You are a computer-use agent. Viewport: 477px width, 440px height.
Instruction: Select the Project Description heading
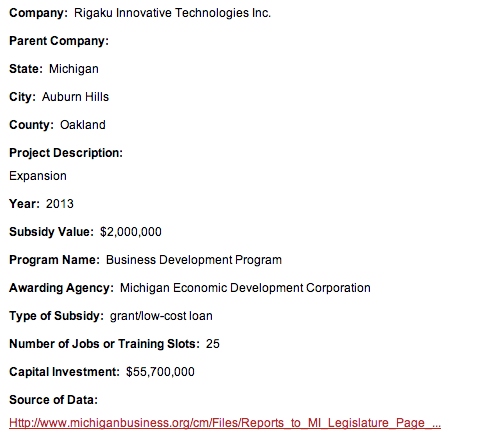tap(66, 153)
